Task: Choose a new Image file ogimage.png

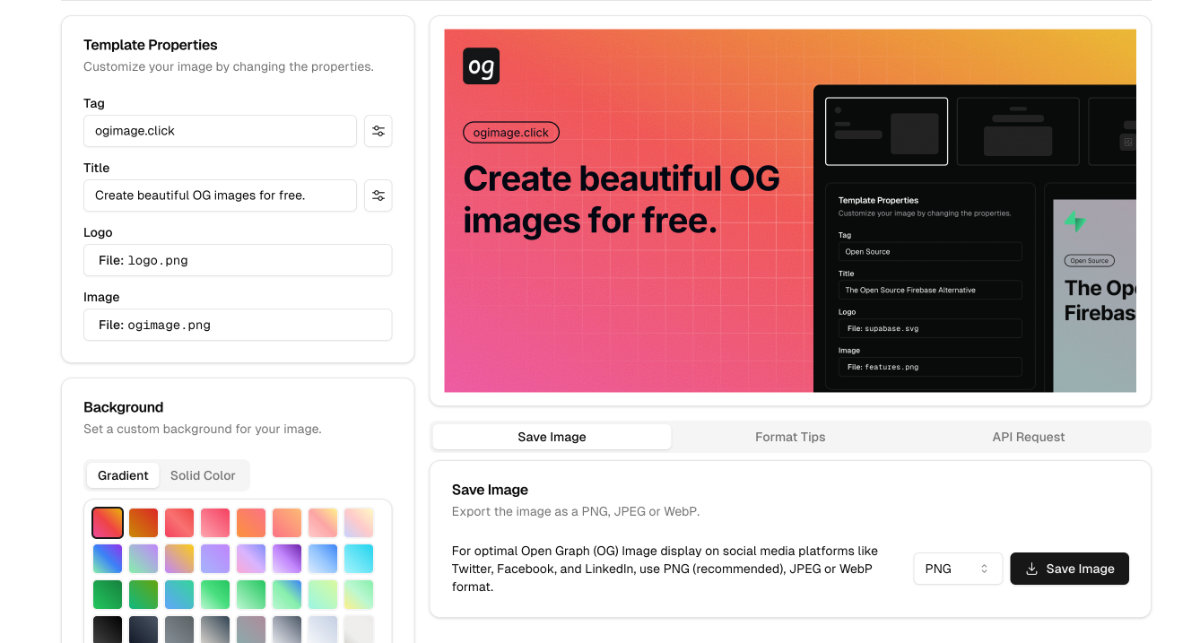Action: click(x=238, y=325)
